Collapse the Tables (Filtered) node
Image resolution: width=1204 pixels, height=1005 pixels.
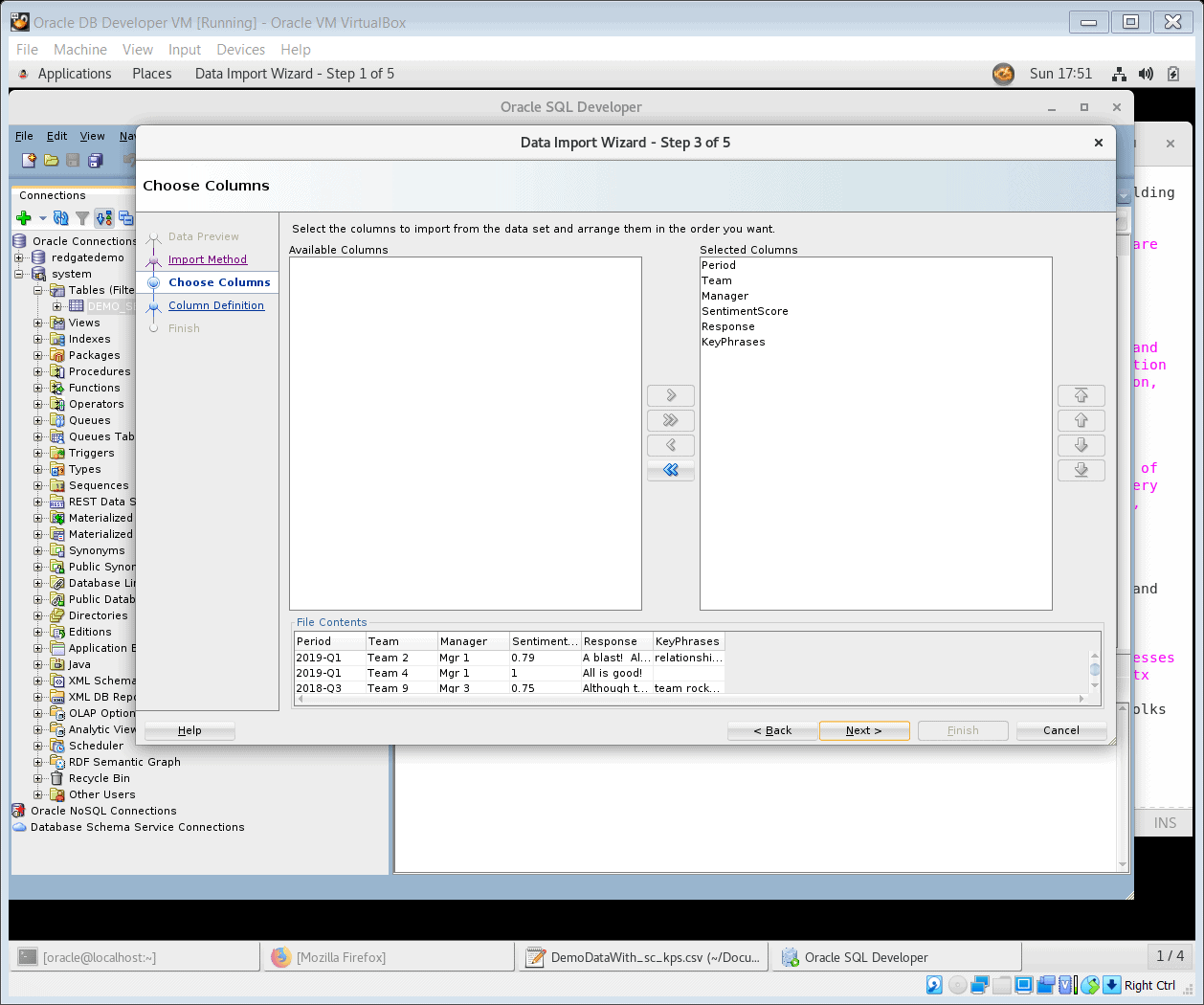(x=37, y=290)
